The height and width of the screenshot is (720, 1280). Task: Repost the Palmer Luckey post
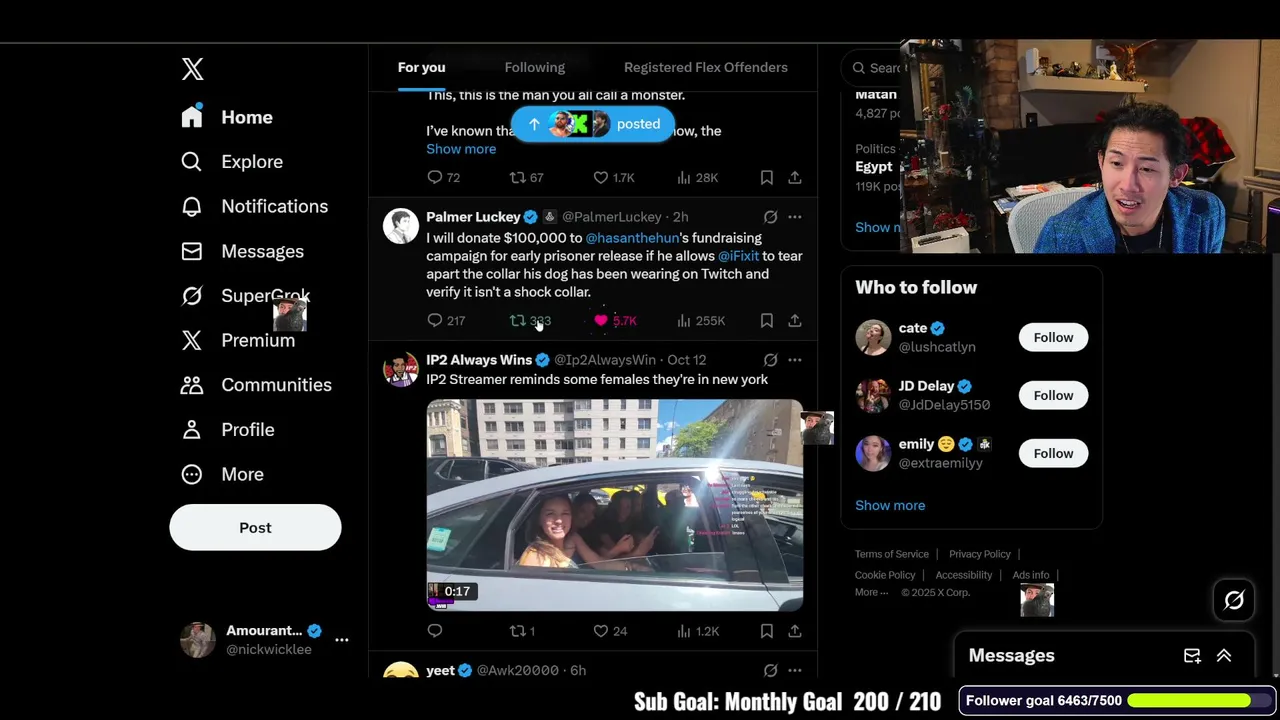[x=529, y=321]
